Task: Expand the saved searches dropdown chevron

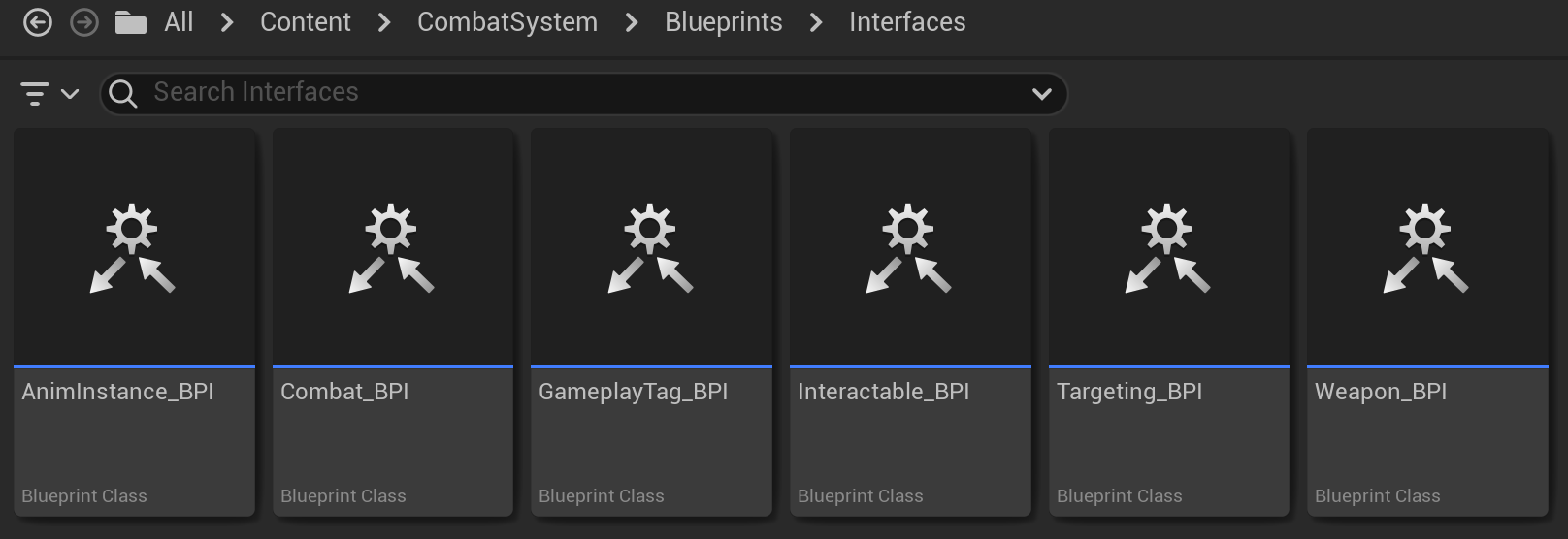Action: click(1042, 94)
